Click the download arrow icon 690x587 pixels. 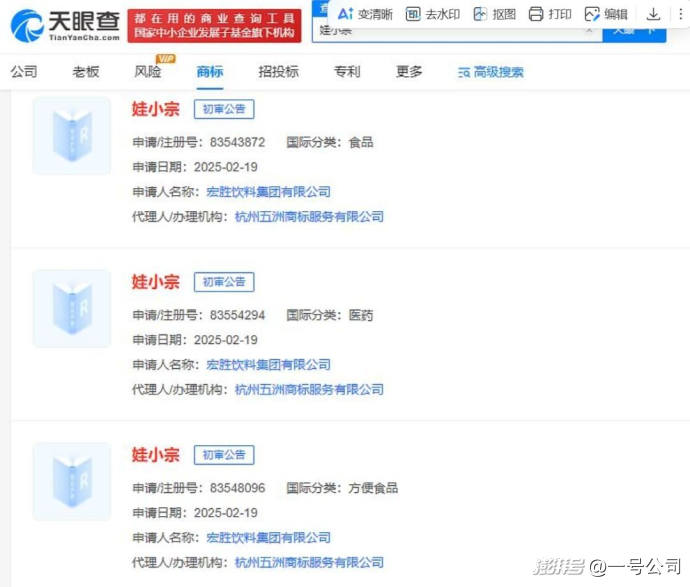click(x=653, y=15)
